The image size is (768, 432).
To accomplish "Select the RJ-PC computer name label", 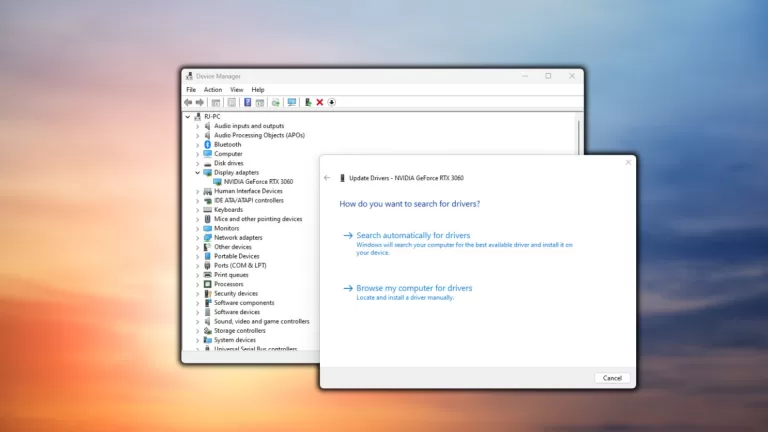I will (212, 117).
